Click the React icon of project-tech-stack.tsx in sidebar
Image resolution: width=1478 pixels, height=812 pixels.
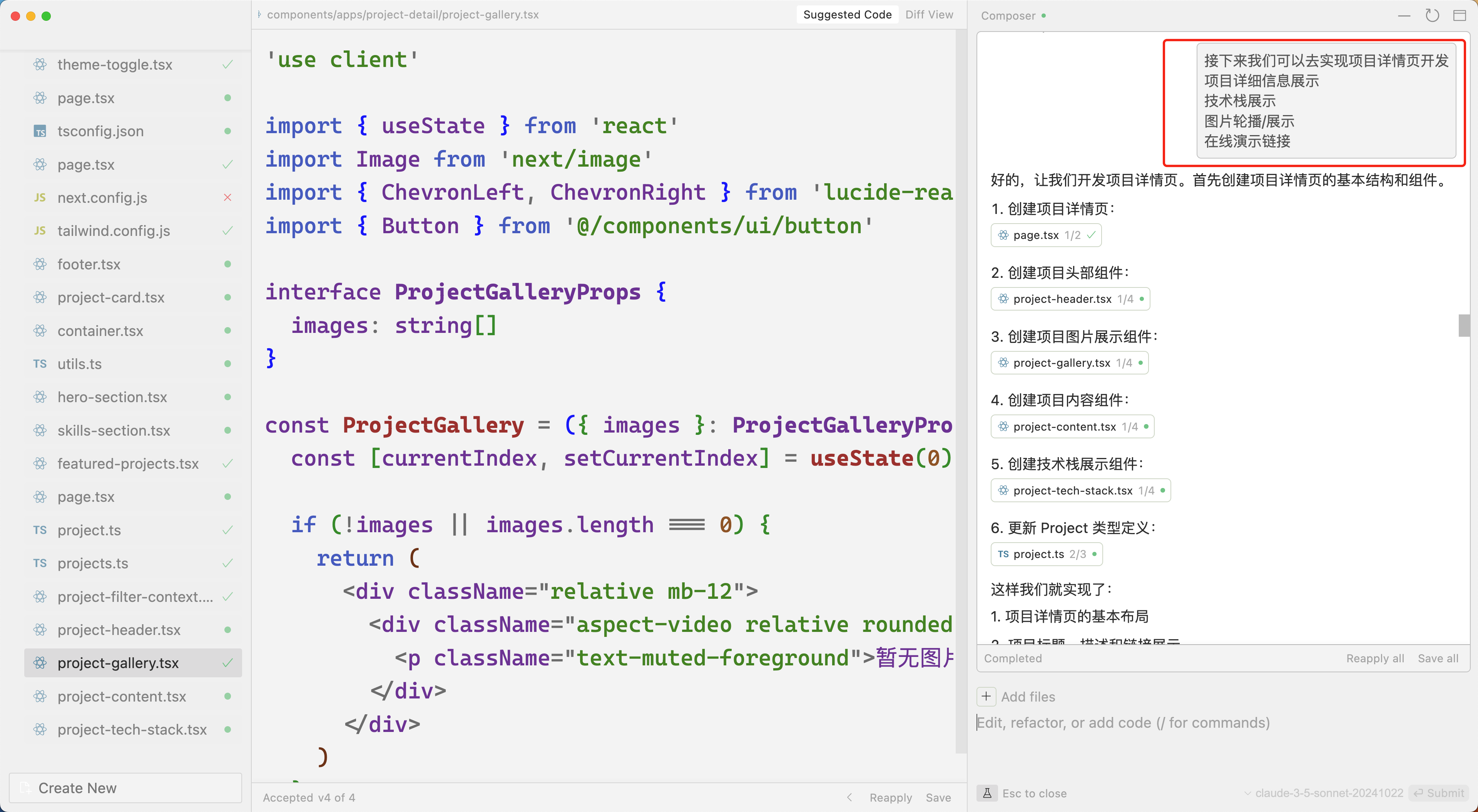click(x=40, y=729)
